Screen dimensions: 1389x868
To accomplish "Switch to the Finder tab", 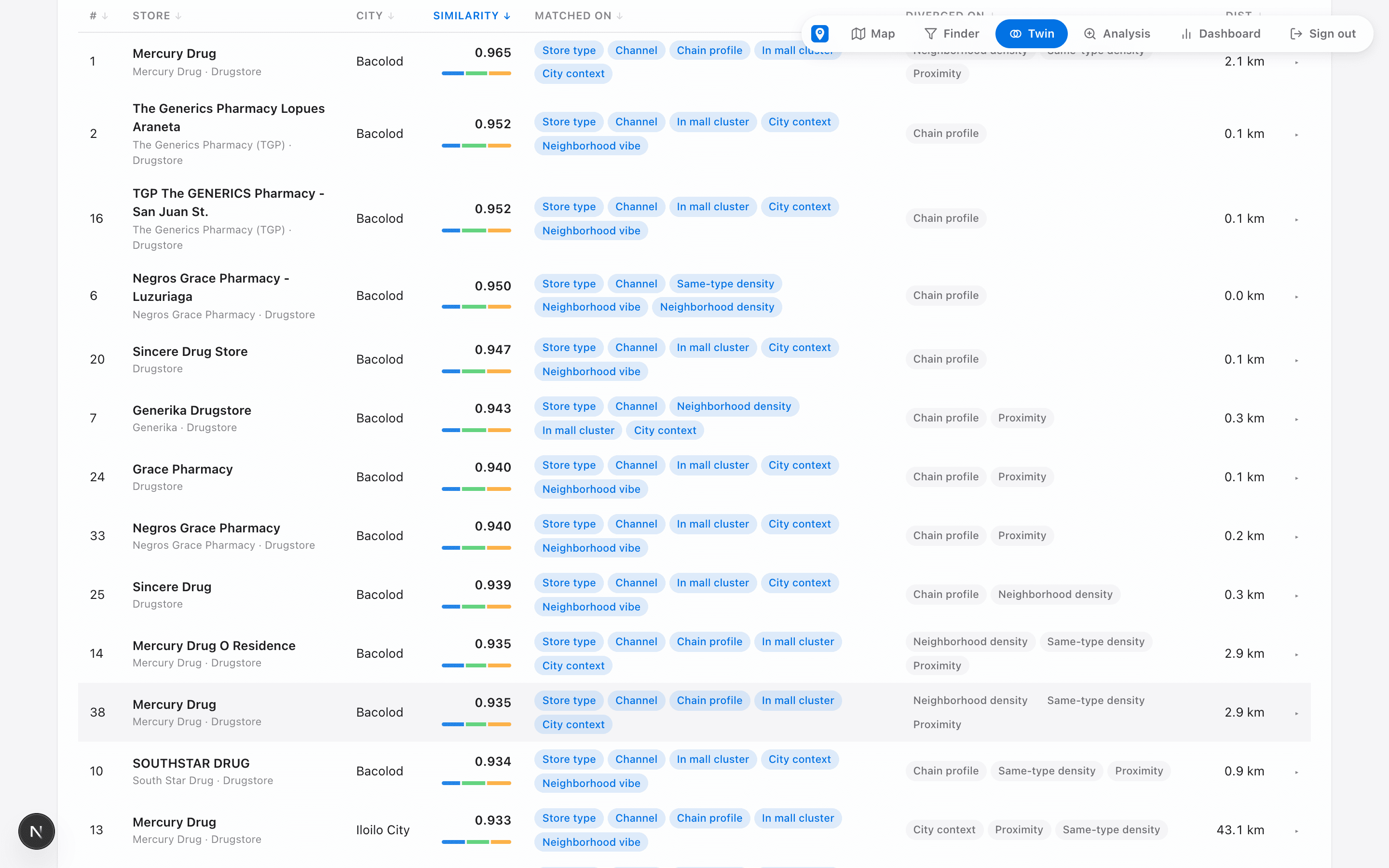I will click(x=952, y=34).
